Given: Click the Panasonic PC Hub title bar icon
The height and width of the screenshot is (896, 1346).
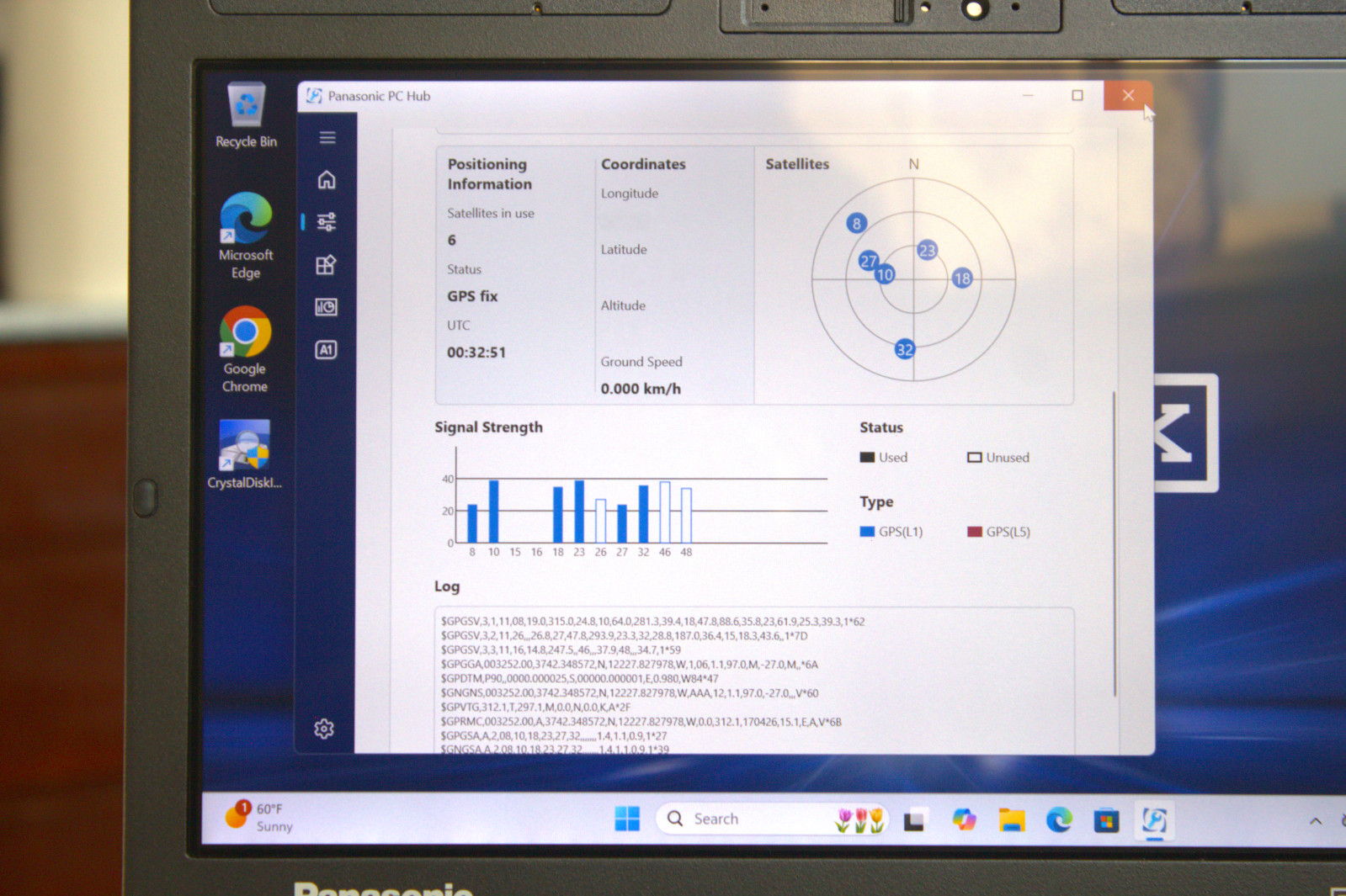Looking at the screenshot, I should pos(314,96).
